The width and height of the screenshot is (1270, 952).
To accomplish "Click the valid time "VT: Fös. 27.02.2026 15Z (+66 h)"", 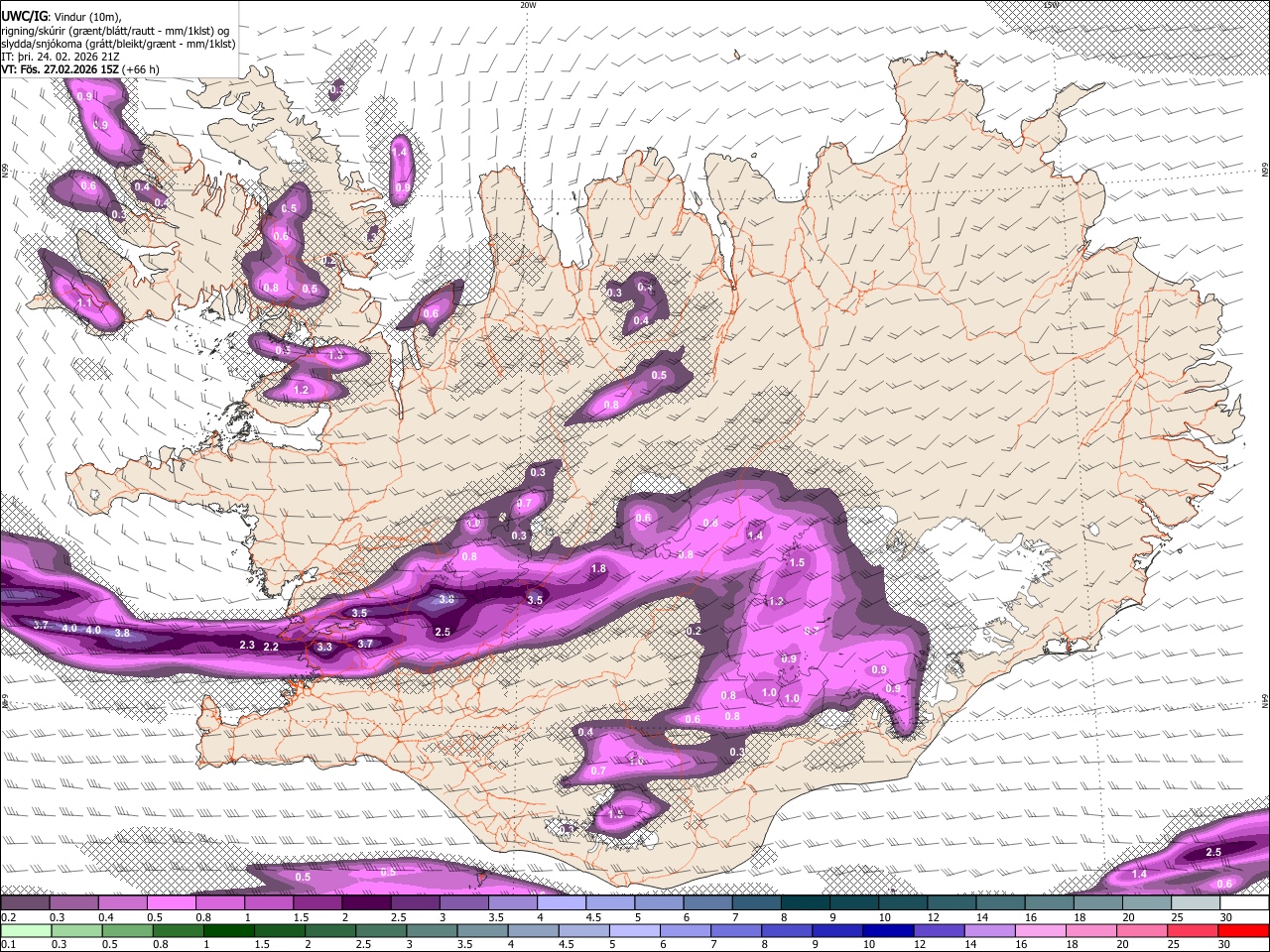I will (x=80, y=69).
